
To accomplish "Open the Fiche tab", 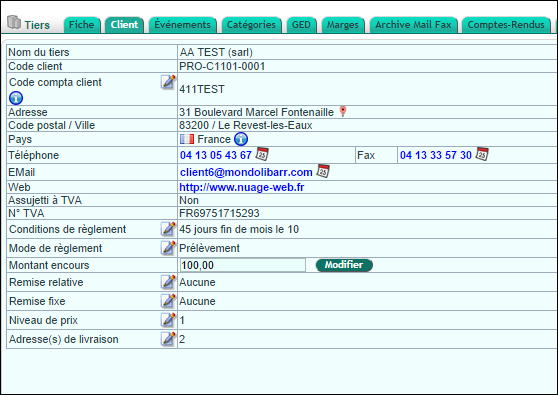I will (x=81, y=25).
